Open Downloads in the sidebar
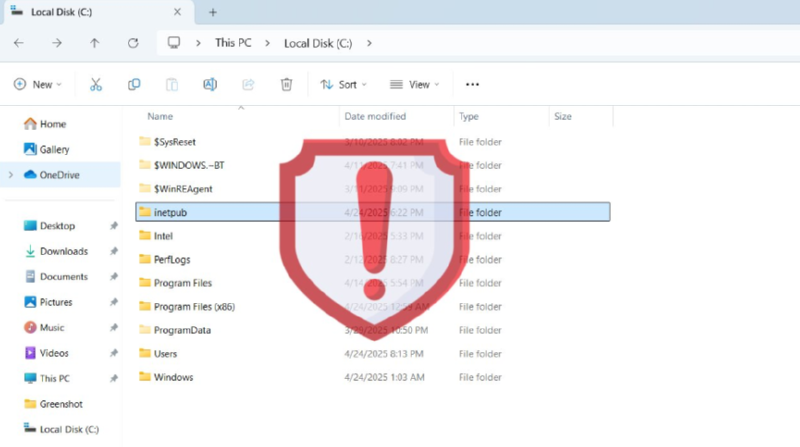This screenshot has height=447, width=800. 63,251
